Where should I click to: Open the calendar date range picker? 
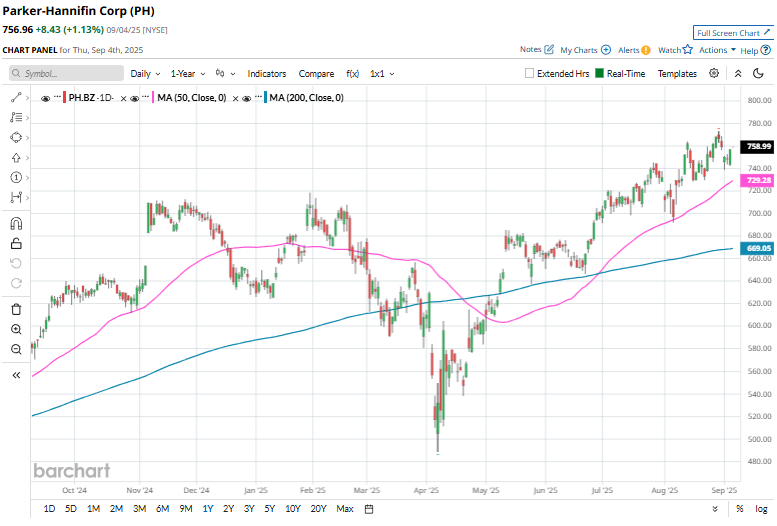369,509
